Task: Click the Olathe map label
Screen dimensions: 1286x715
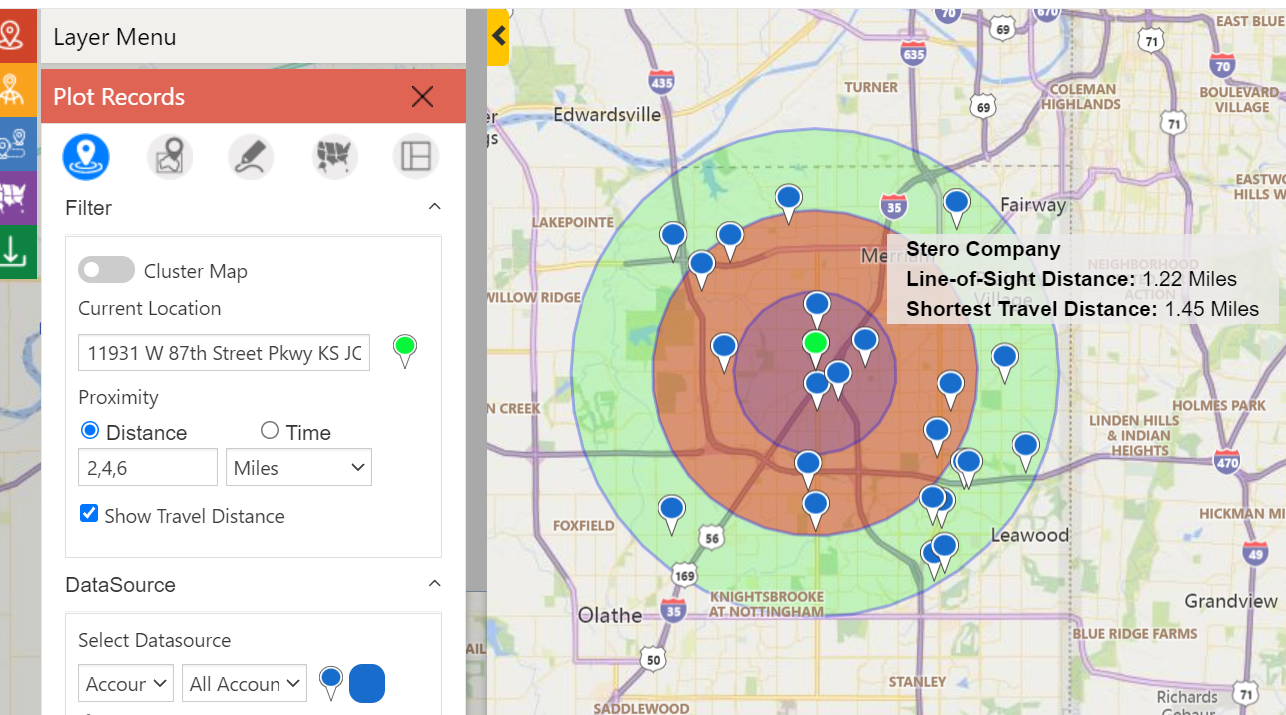Action: coord(610,615)
